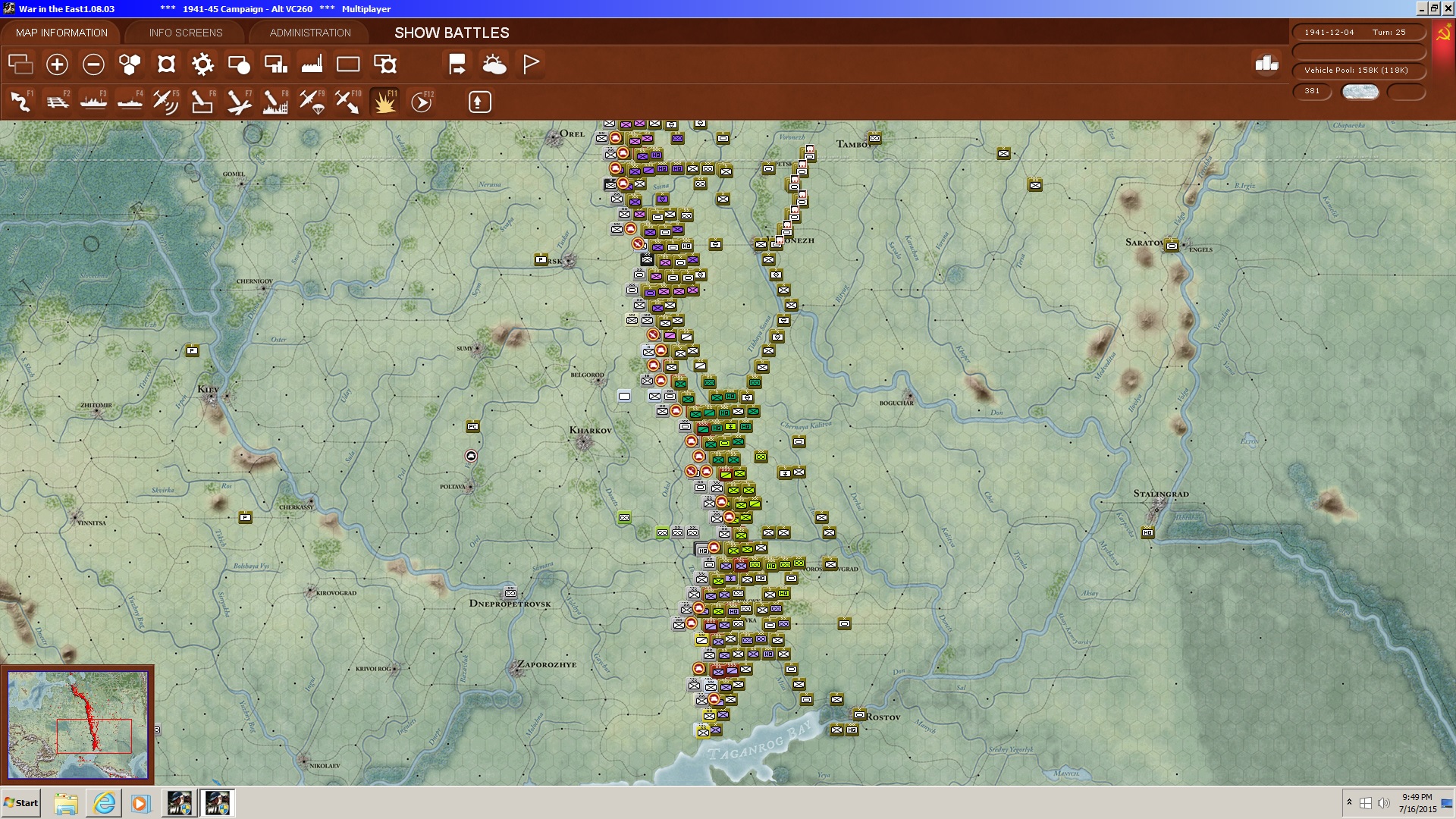Click the F12 end turn icon
Viewport: 1456px width, 819px height.
(x=421, y=102)
